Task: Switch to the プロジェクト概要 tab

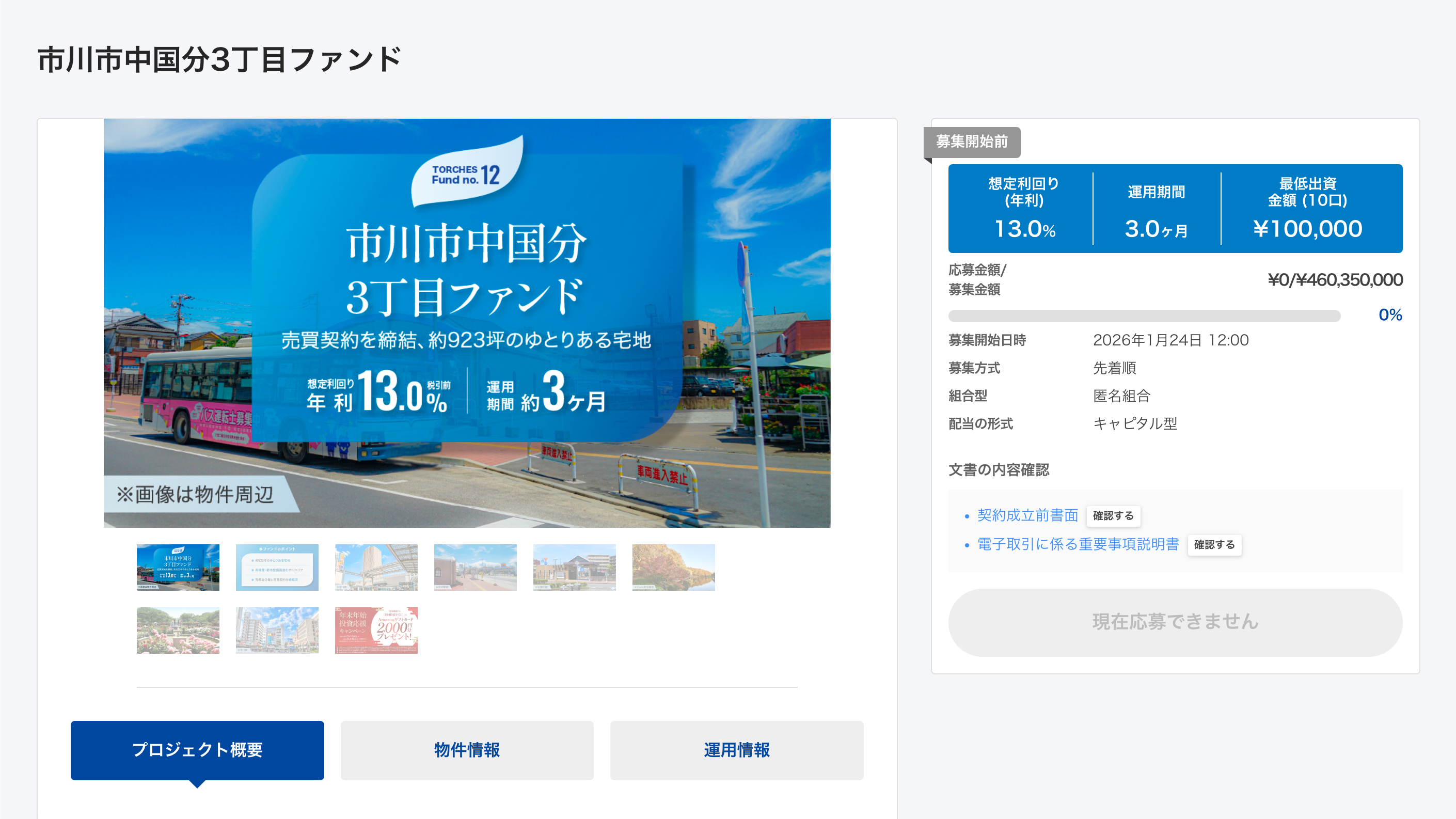Action: click(197, 750)
